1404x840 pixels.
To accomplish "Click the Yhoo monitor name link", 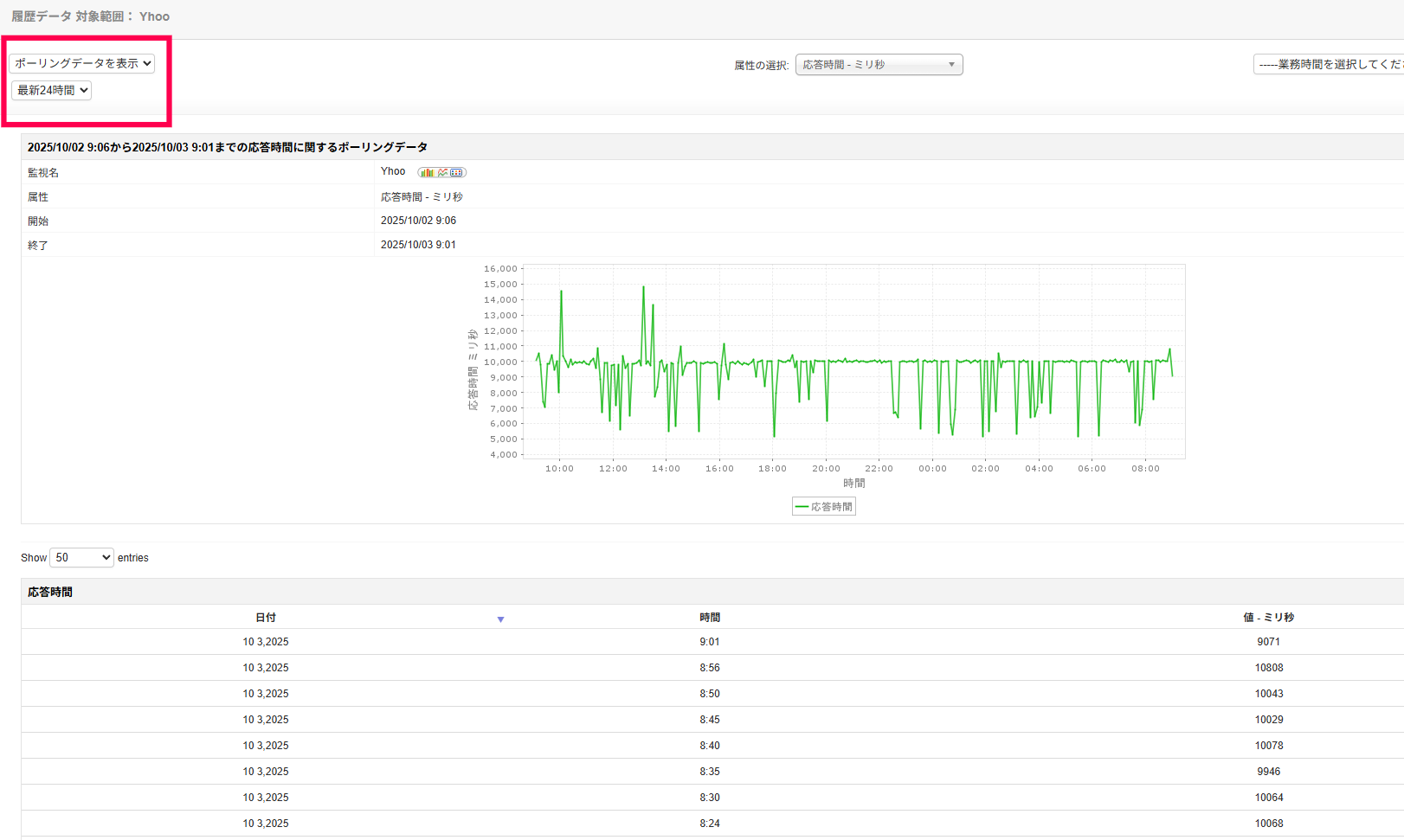I will [393, 171].
